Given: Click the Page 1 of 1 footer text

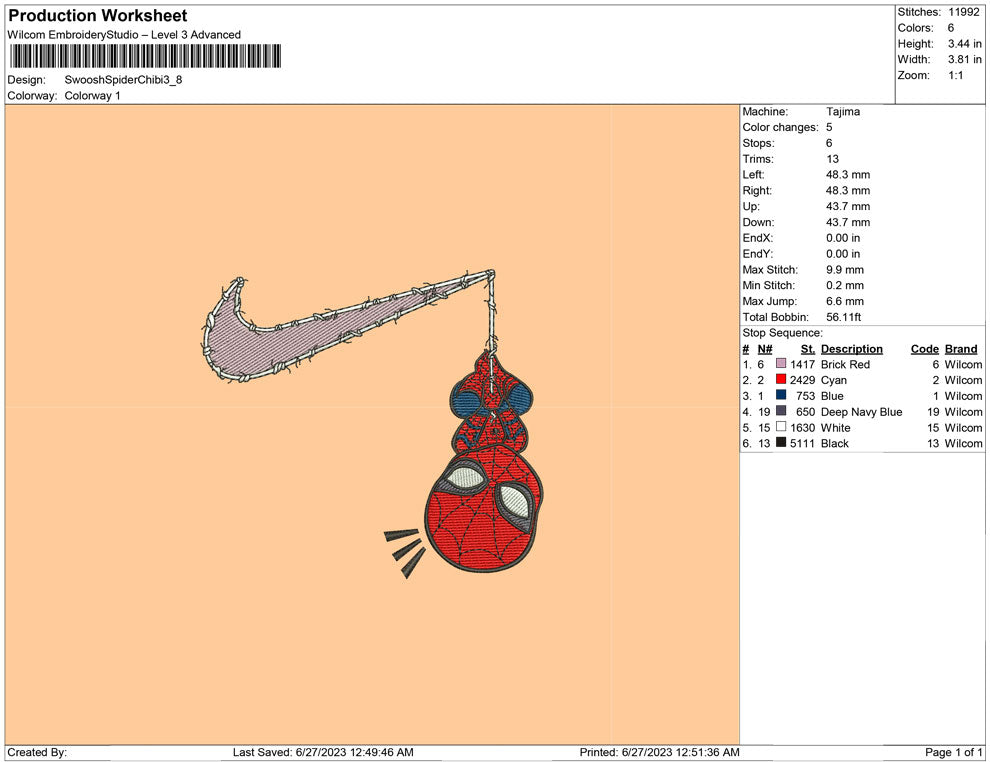Looking at the screenshot, I should pos(954,752).
